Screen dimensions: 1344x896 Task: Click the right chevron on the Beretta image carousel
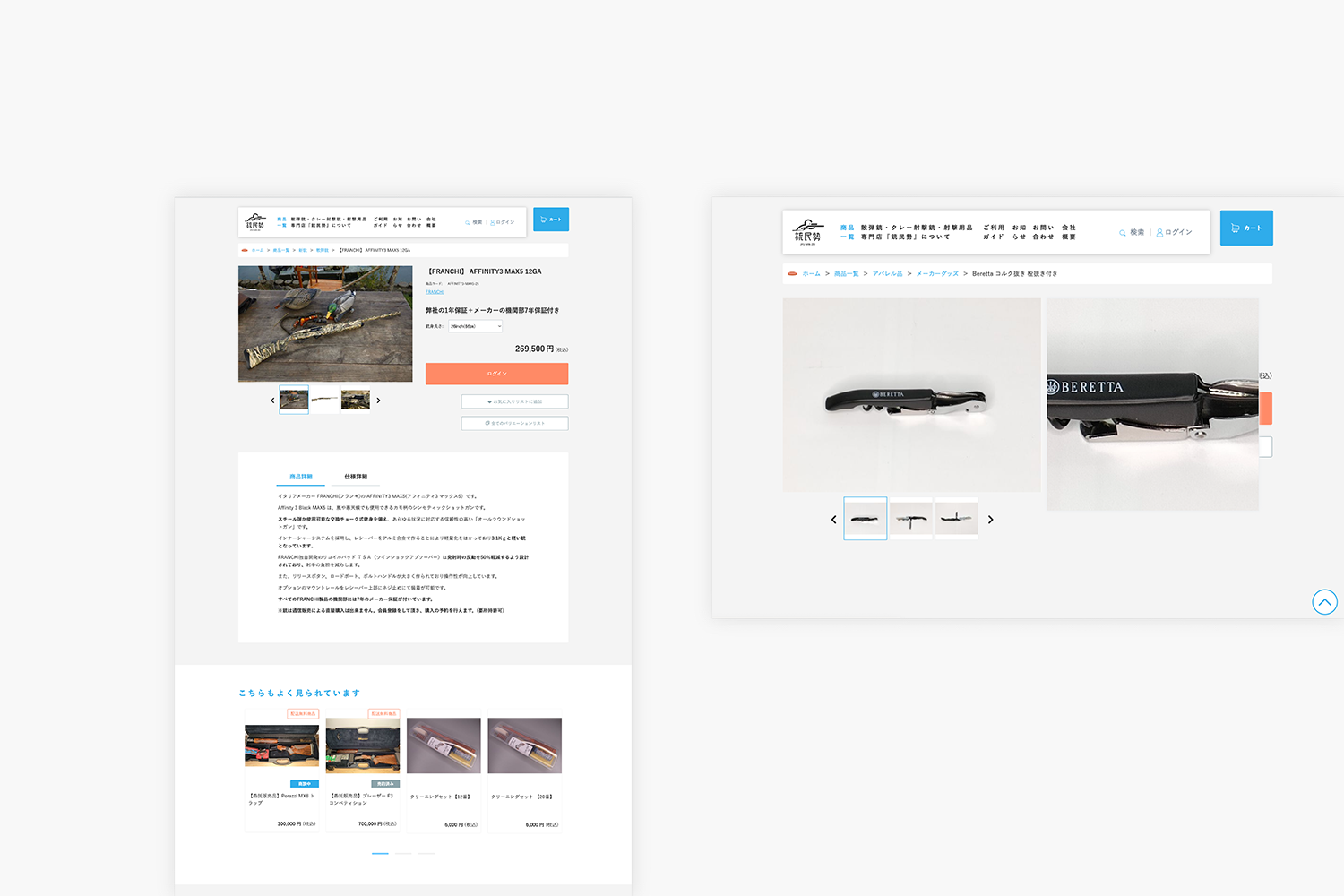point(990,518)
